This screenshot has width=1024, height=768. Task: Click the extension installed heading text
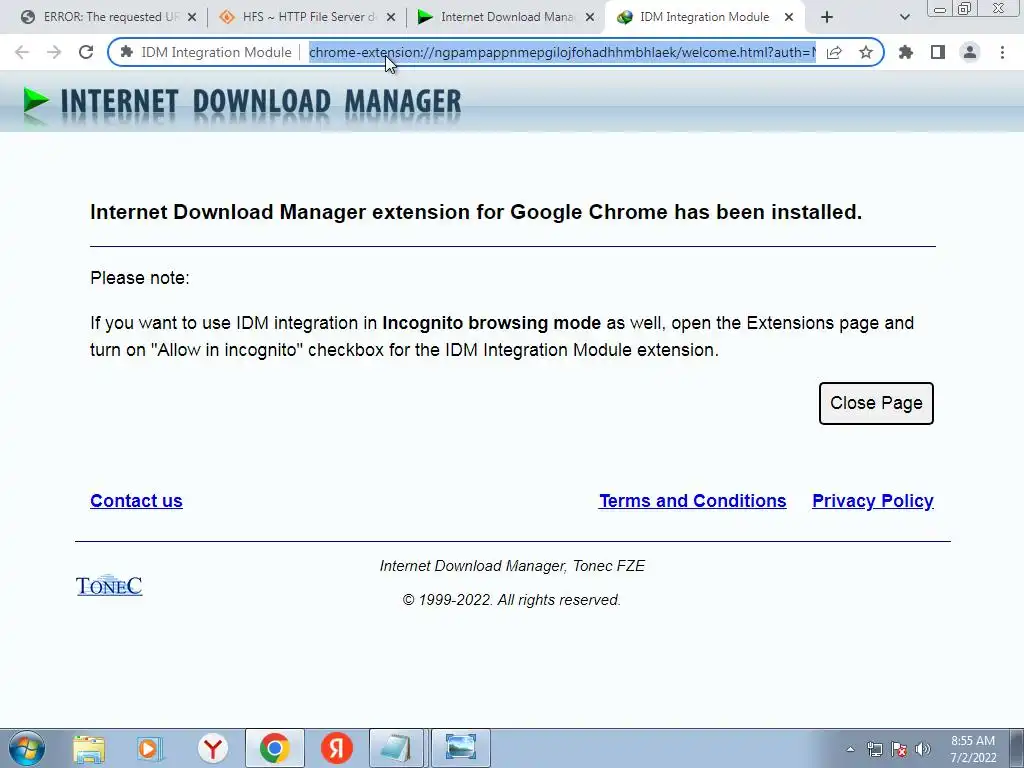click(x=476, y=212)
